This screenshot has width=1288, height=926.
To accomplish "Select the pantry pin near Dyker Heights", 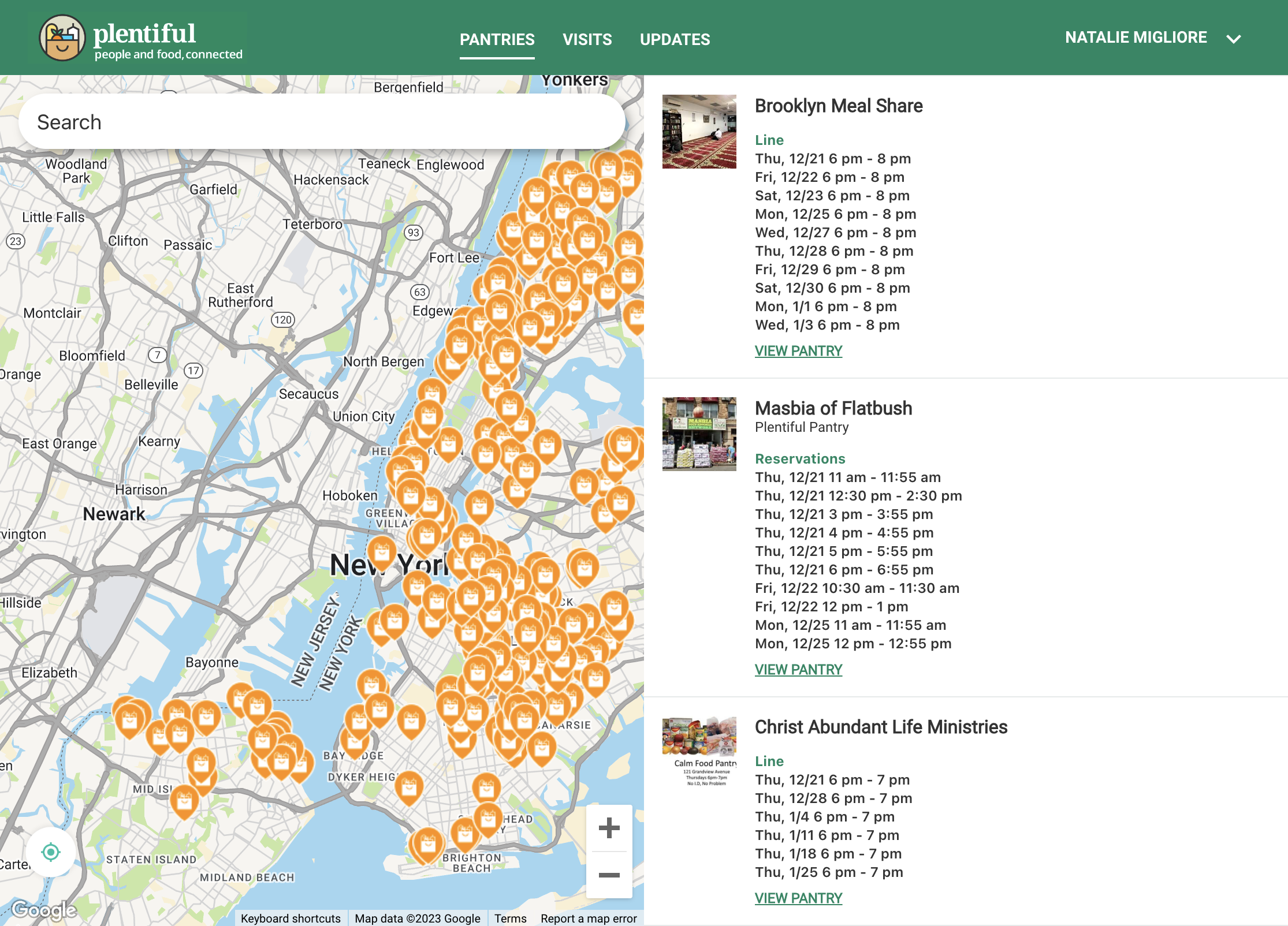I will (x=409, y=787).
